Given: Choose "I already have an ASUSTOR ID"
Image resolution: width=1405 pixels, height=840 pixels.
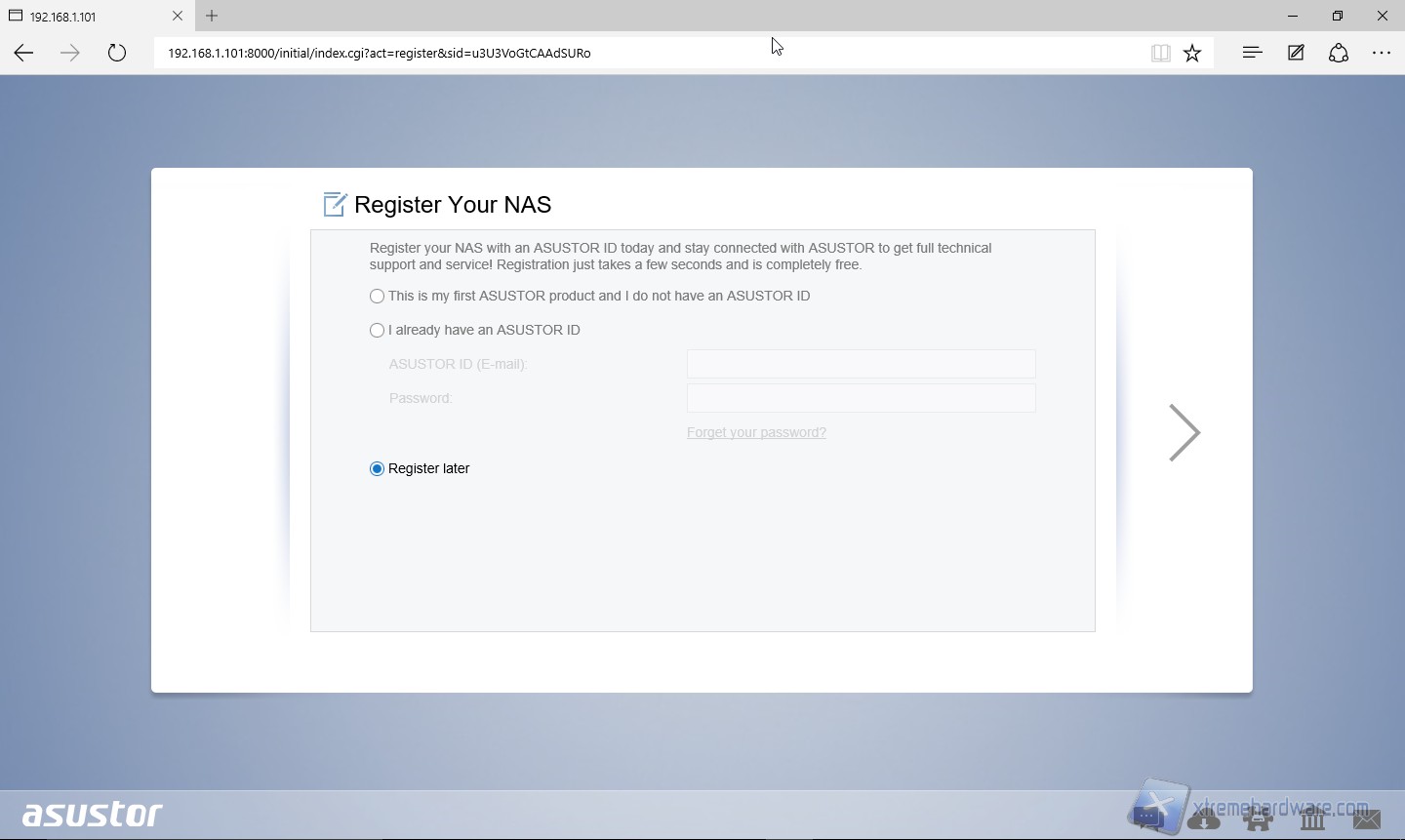Looking at the screenshot, I should [x=377, y=331].
